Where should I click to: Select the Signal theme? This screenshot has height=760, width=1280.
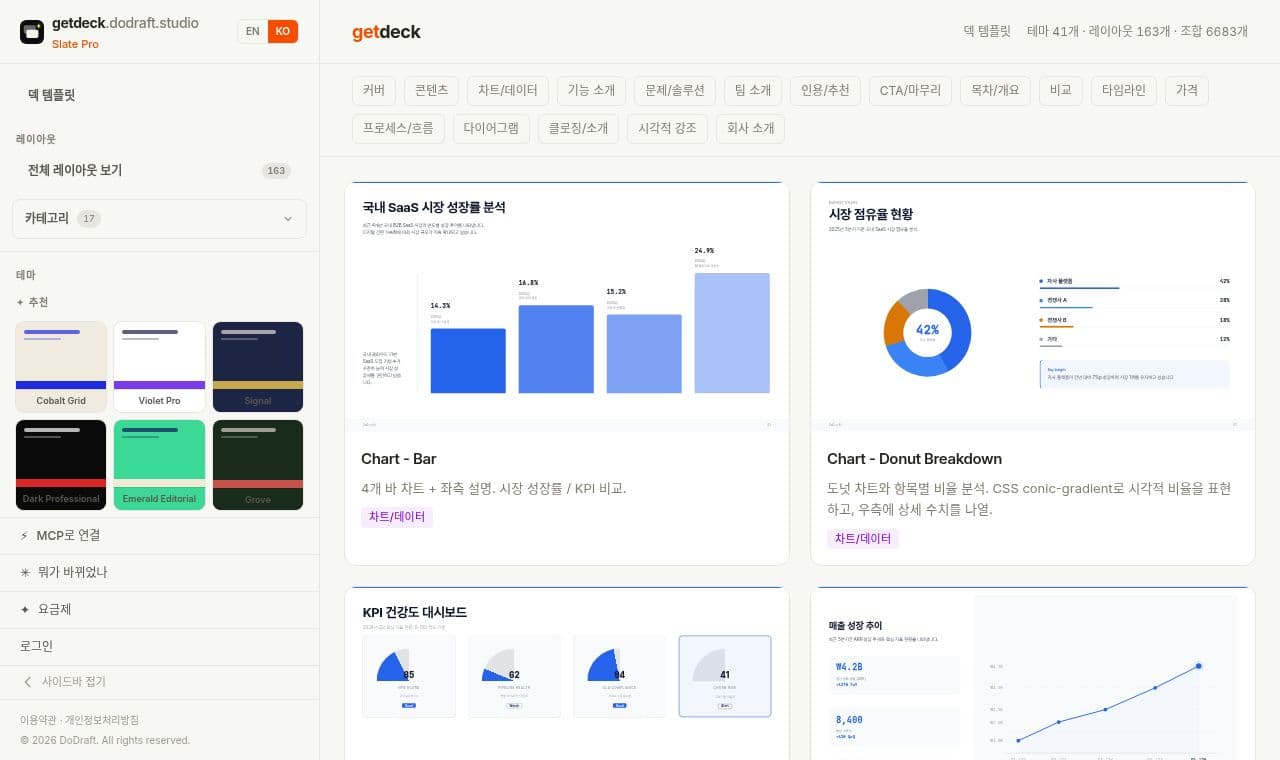coord(258,367)
